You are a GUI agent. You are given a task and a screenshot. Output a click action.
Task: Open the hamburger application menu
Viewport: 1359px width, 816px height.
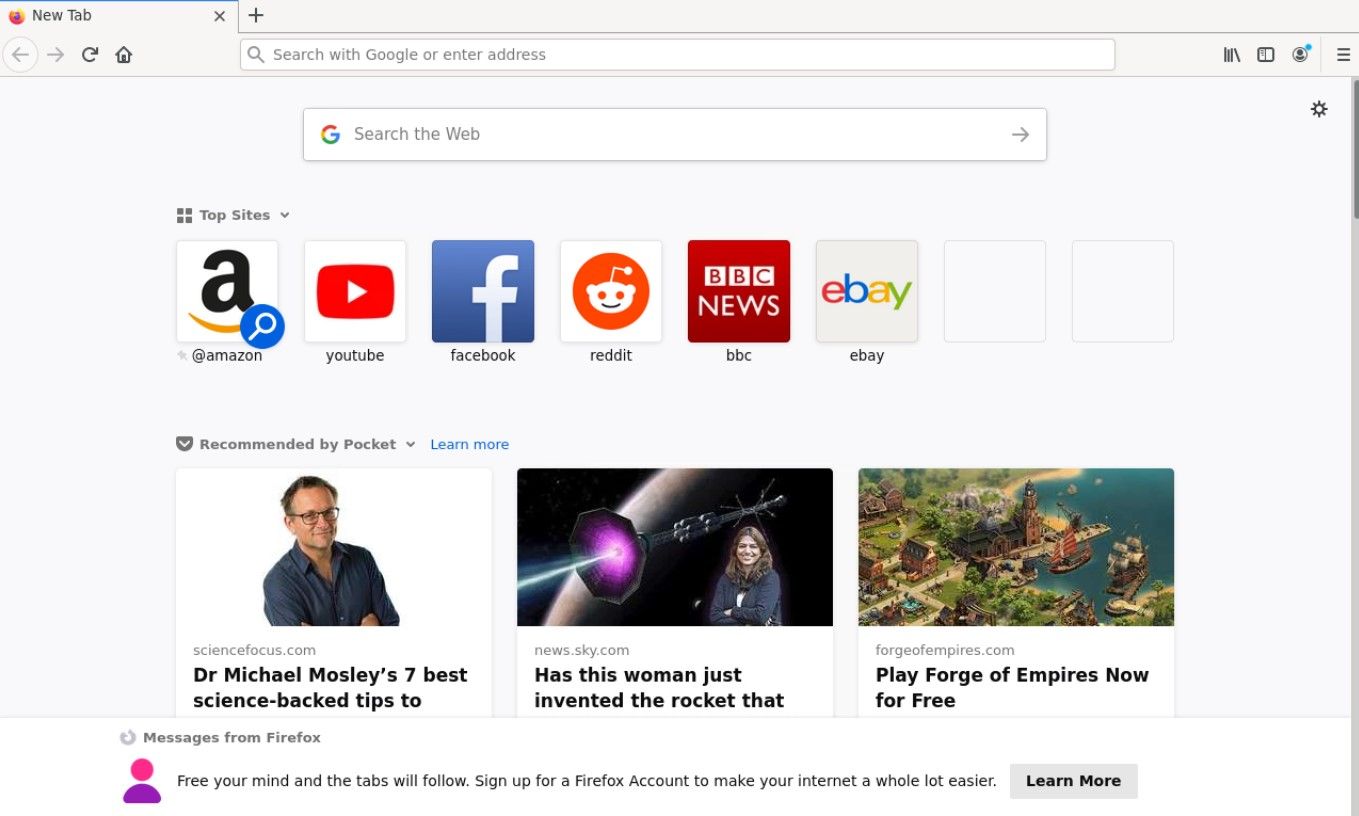1343,55
